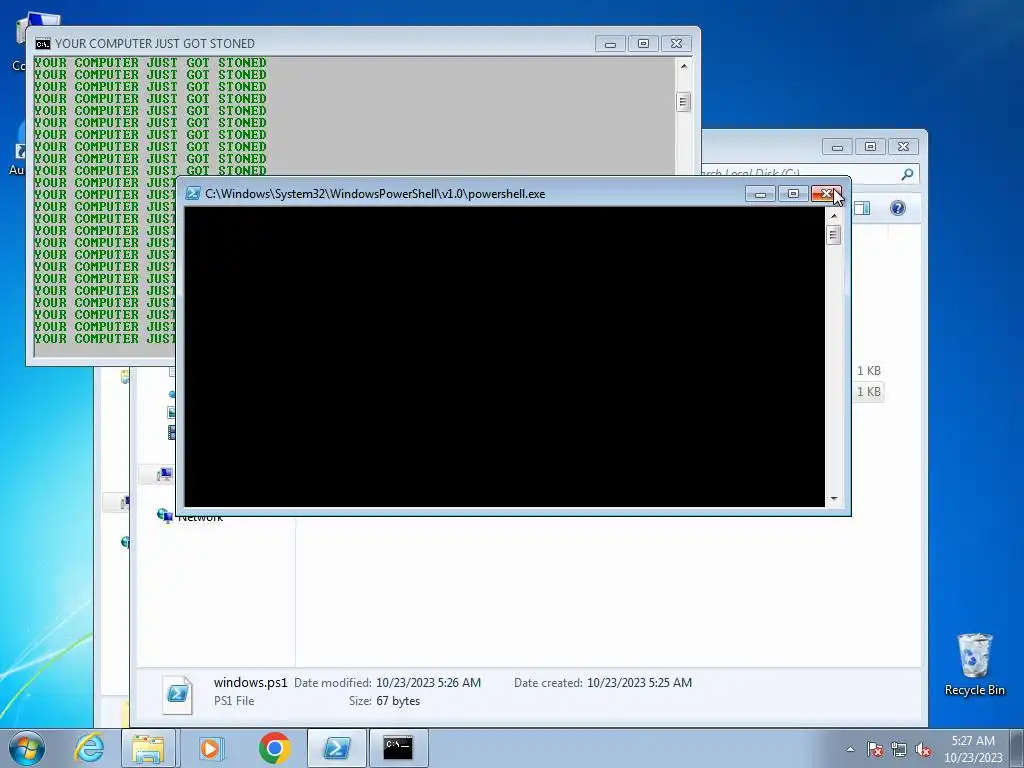Viewport: 1024px width, 768px height.
Task: Click the powershell.exe title bar path text
Action: tap(375, 193)
